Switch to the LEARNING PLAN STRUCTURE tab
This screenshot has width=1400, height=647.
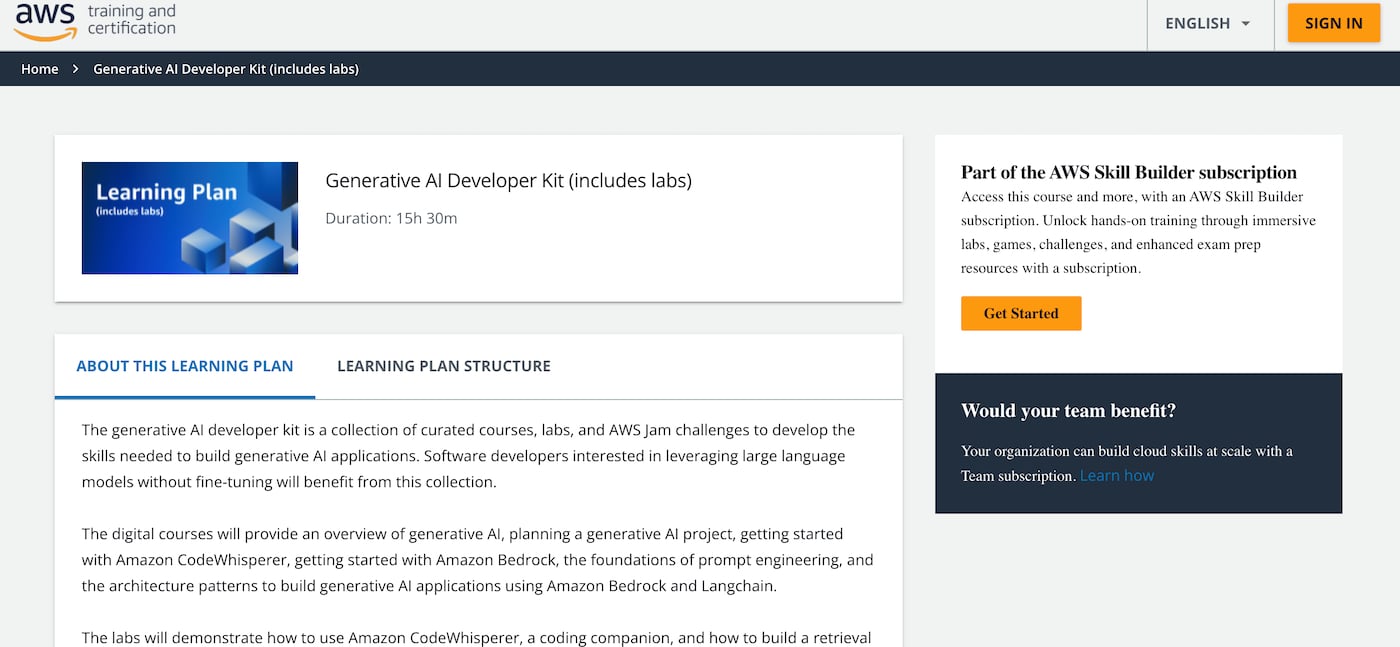(443, 366)
